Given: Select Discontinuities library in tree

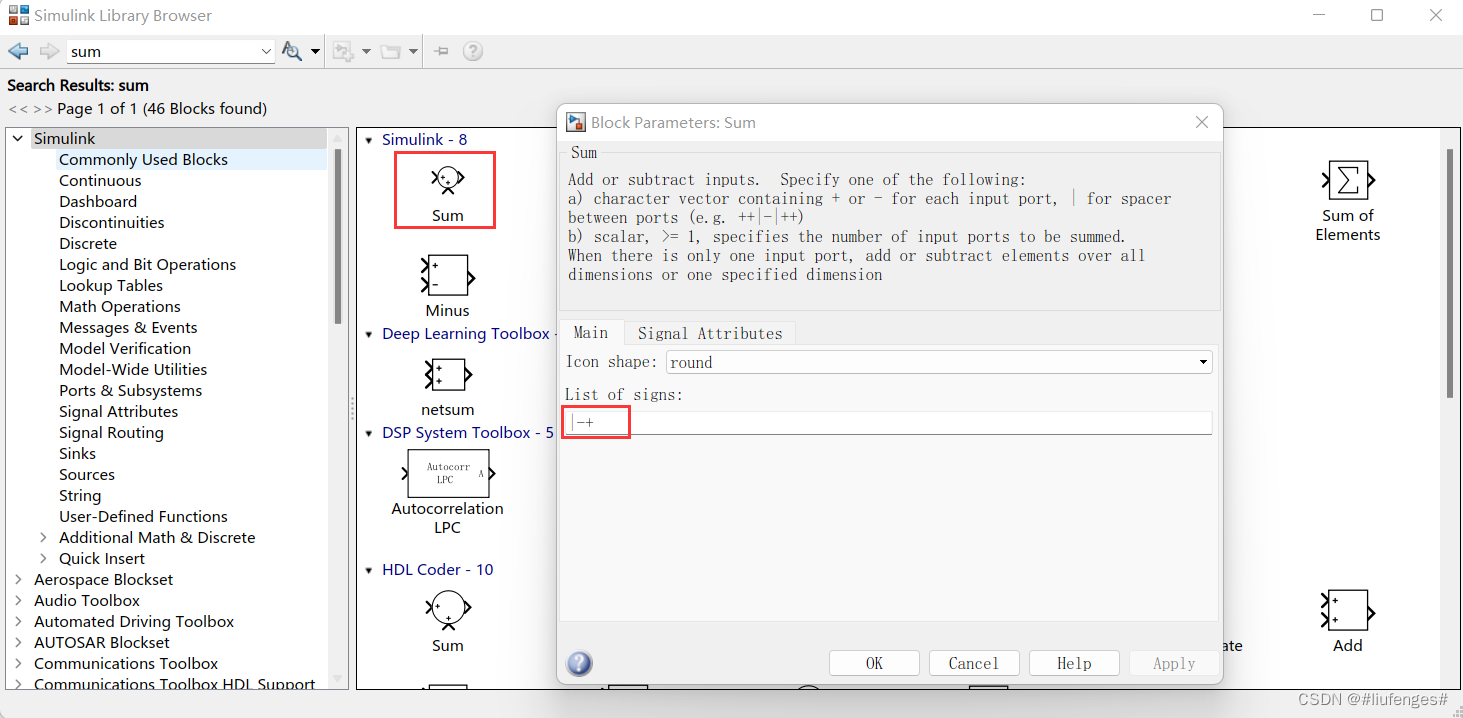Looking at the screenshot, I should [111, 223].
